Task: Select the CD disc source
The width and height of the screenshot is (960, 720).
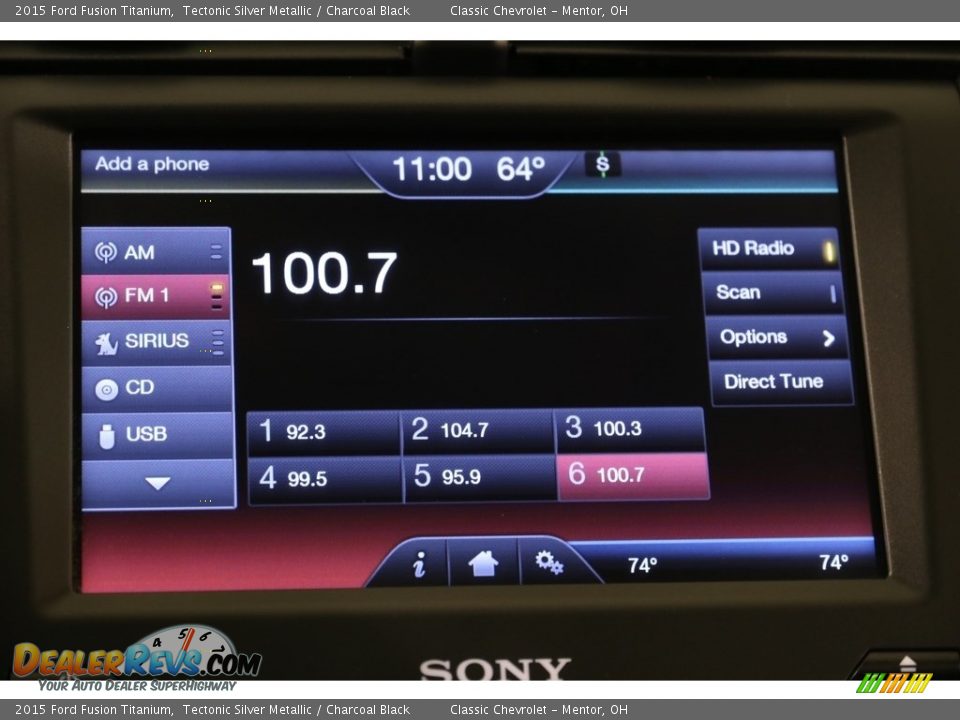Action: pos(157,388)
